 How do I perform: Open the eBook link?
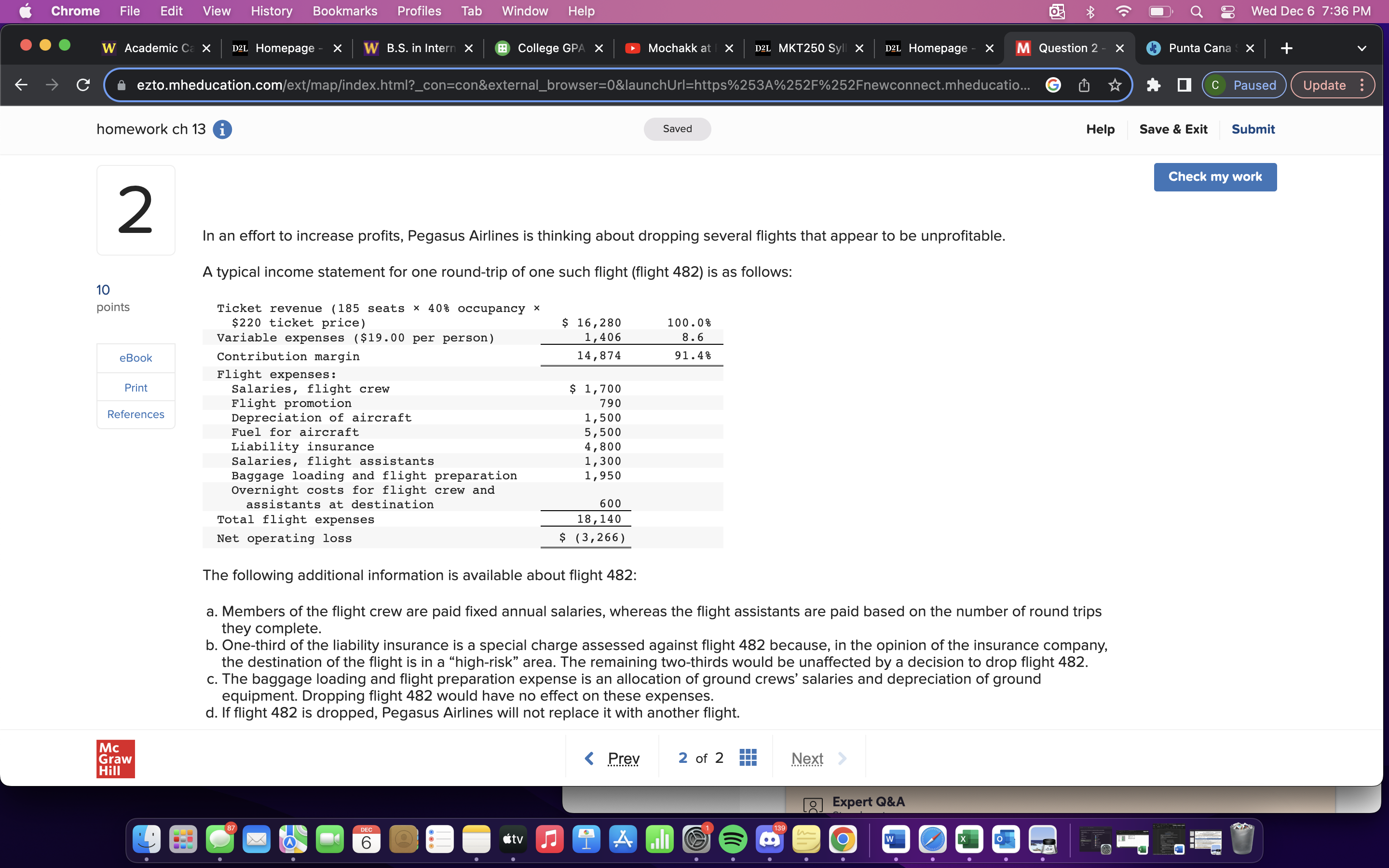point(136,357)
